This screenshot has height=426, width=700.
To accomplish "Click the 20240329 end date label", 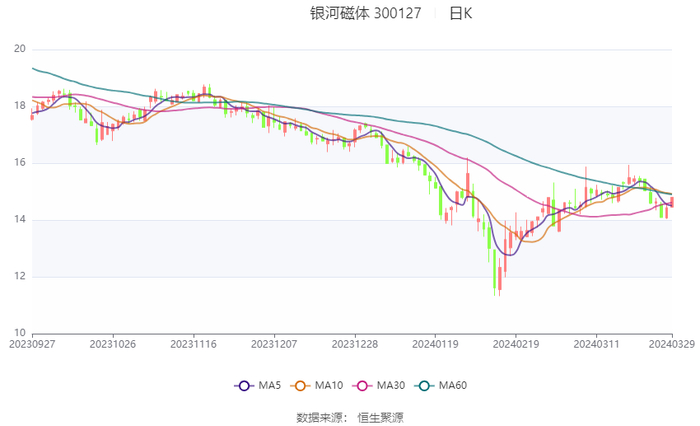I will 671,343.
